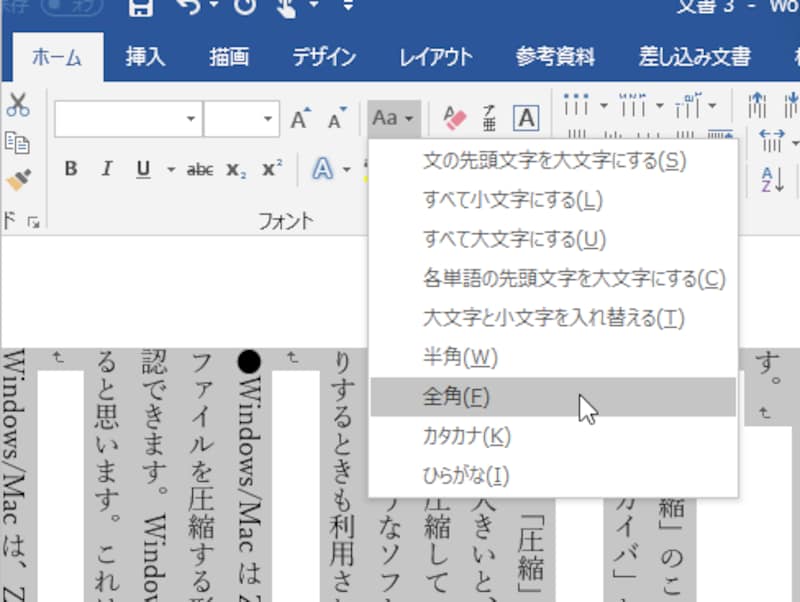Open the font size dropdown

coord(268,120)
